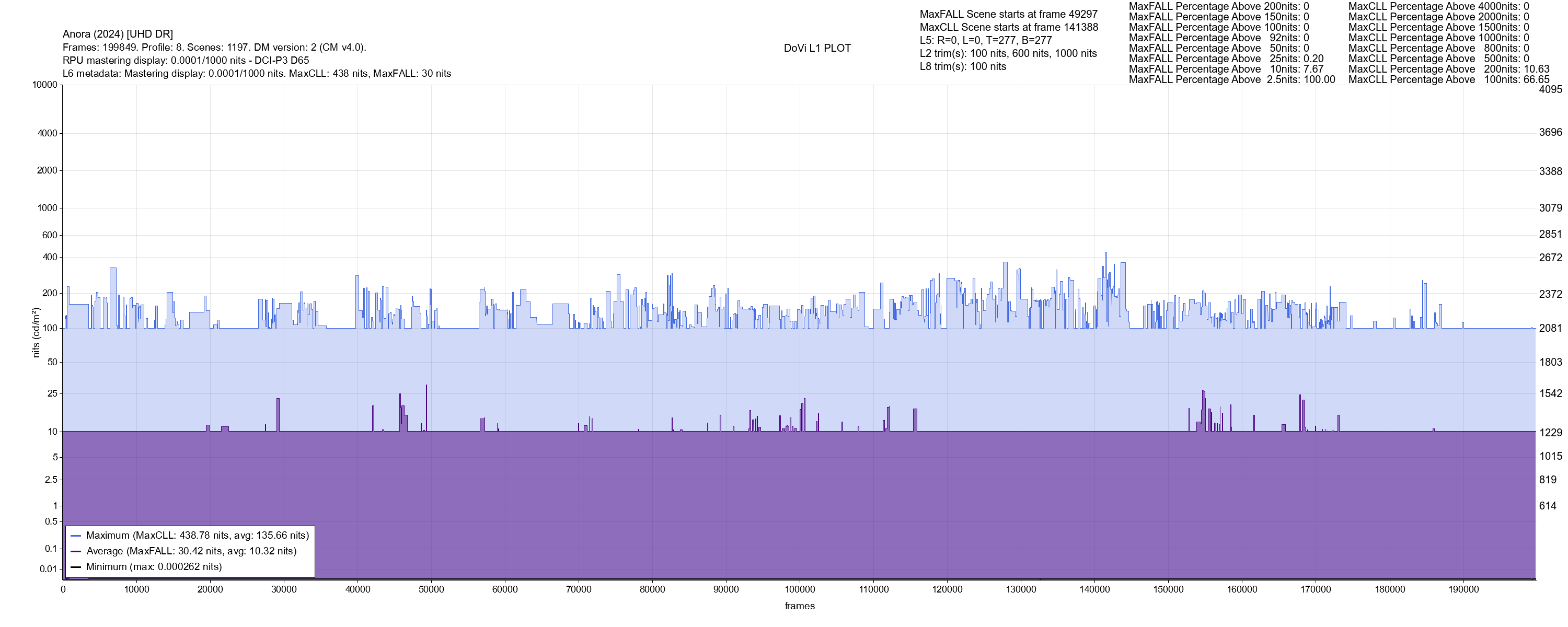Click the 150000 tick on frames axis
The image size is (1568, 627).
tap(1168, 590)
